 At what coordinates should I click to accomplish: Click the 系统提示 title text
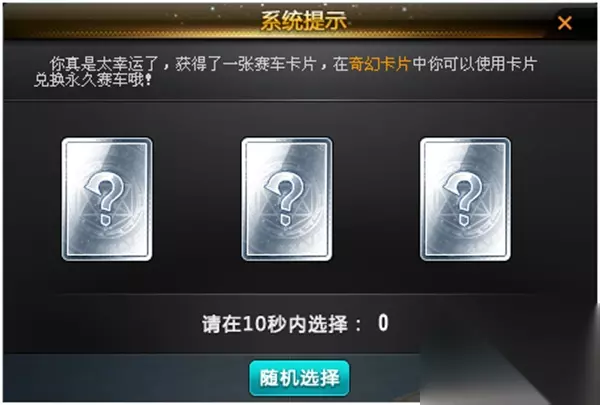(x=303, y=21)
